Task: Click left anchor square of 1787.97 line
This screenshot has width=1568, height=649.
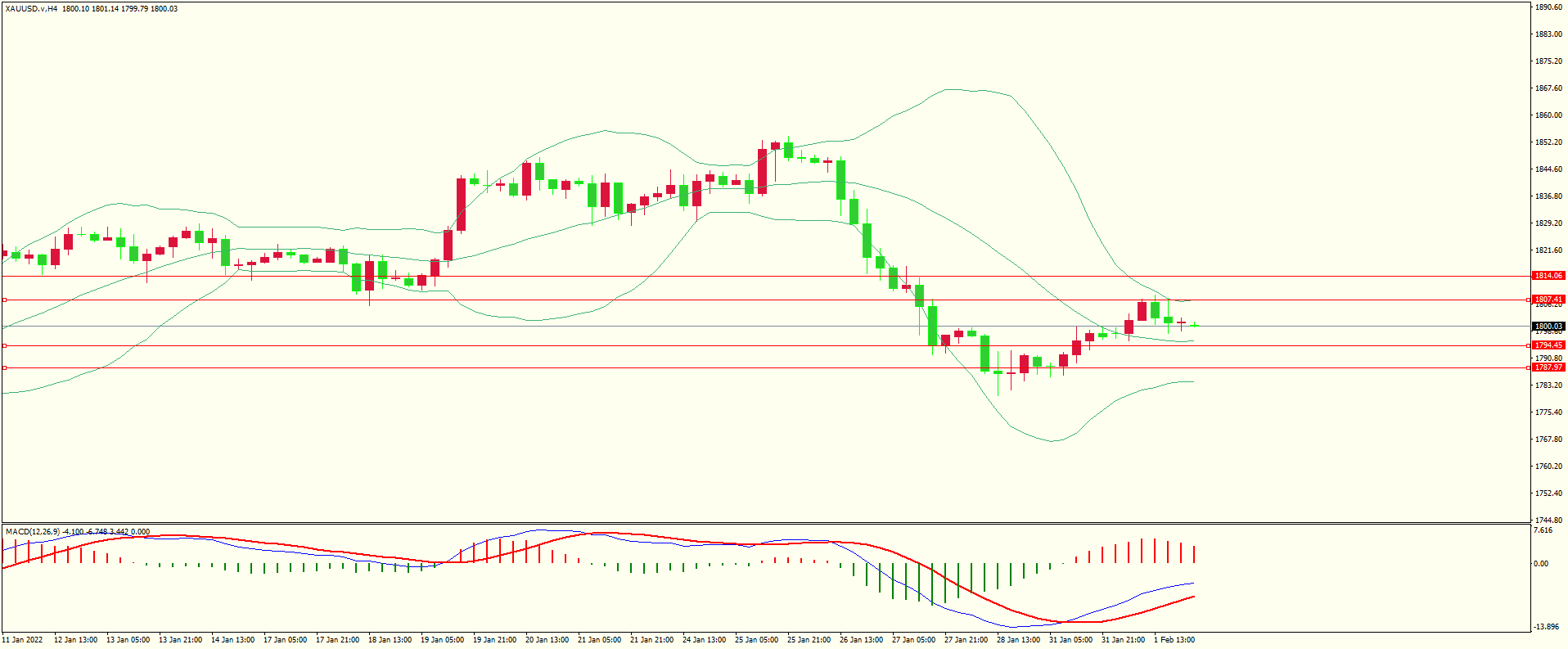Action: click(4, 368)
